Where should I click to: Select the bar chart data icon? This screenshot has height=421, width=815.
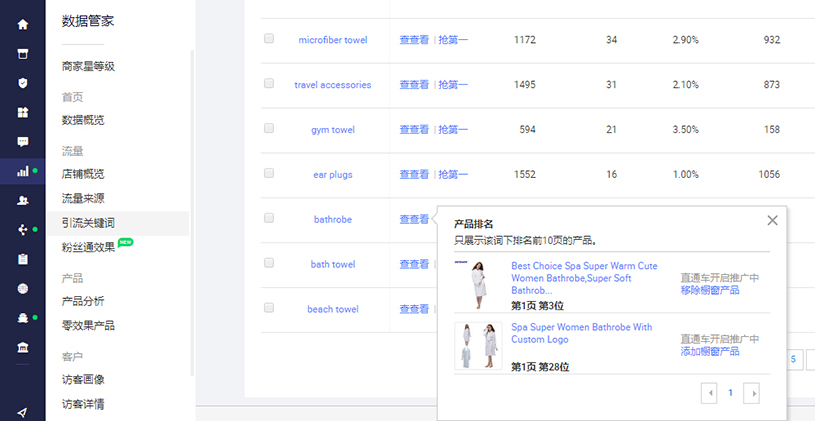click(x=23, y=171)
